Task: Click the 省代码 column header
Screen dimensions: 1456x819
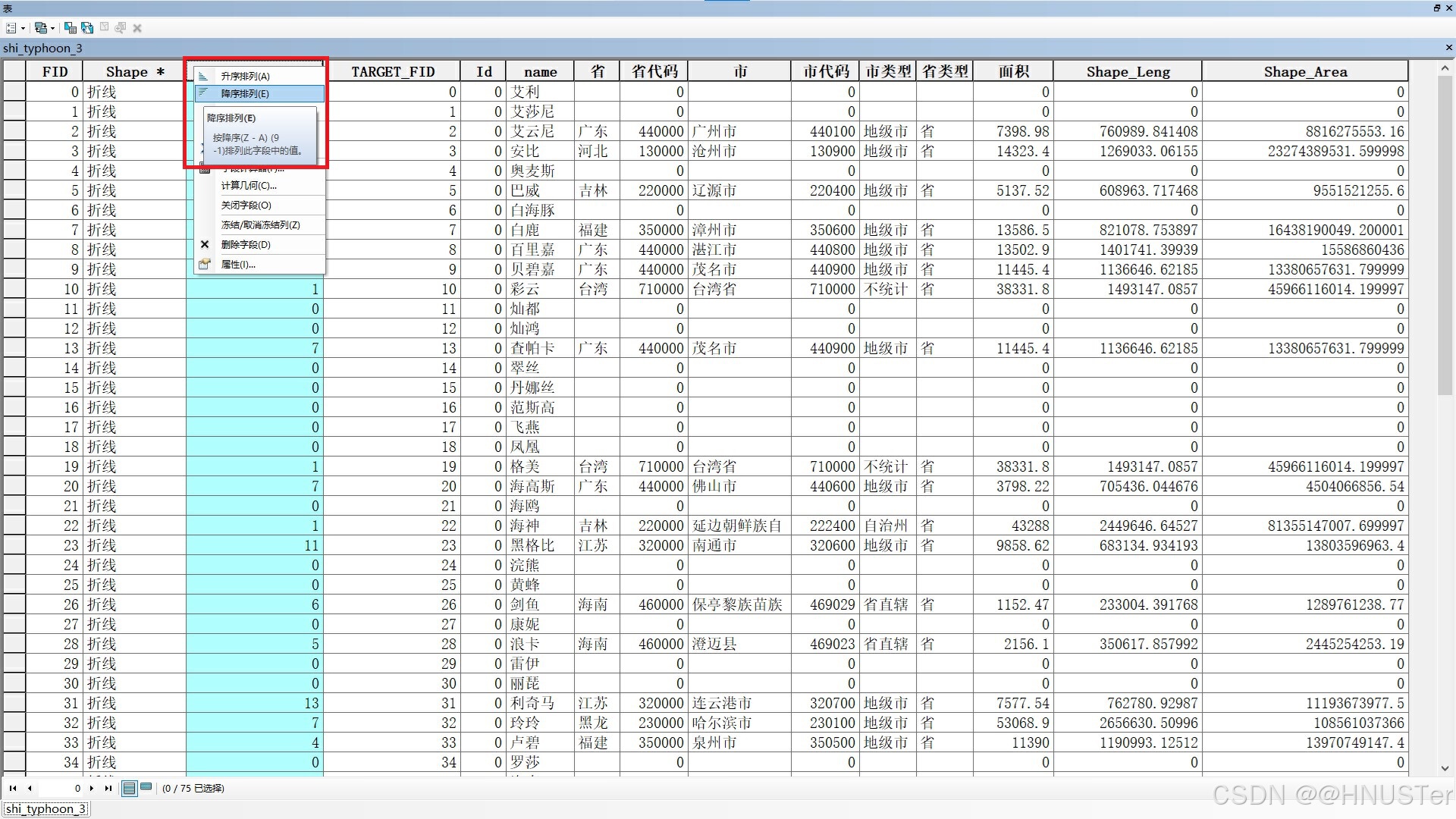Action: [x=654, y=71]
